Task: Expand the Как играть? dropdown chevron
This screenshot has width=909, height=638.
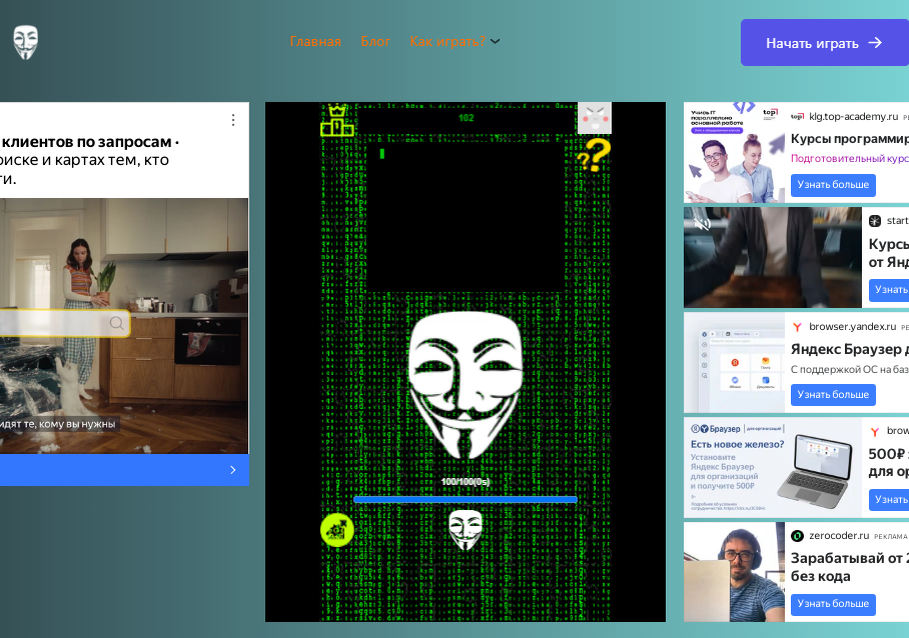Action: click(495, 41)
